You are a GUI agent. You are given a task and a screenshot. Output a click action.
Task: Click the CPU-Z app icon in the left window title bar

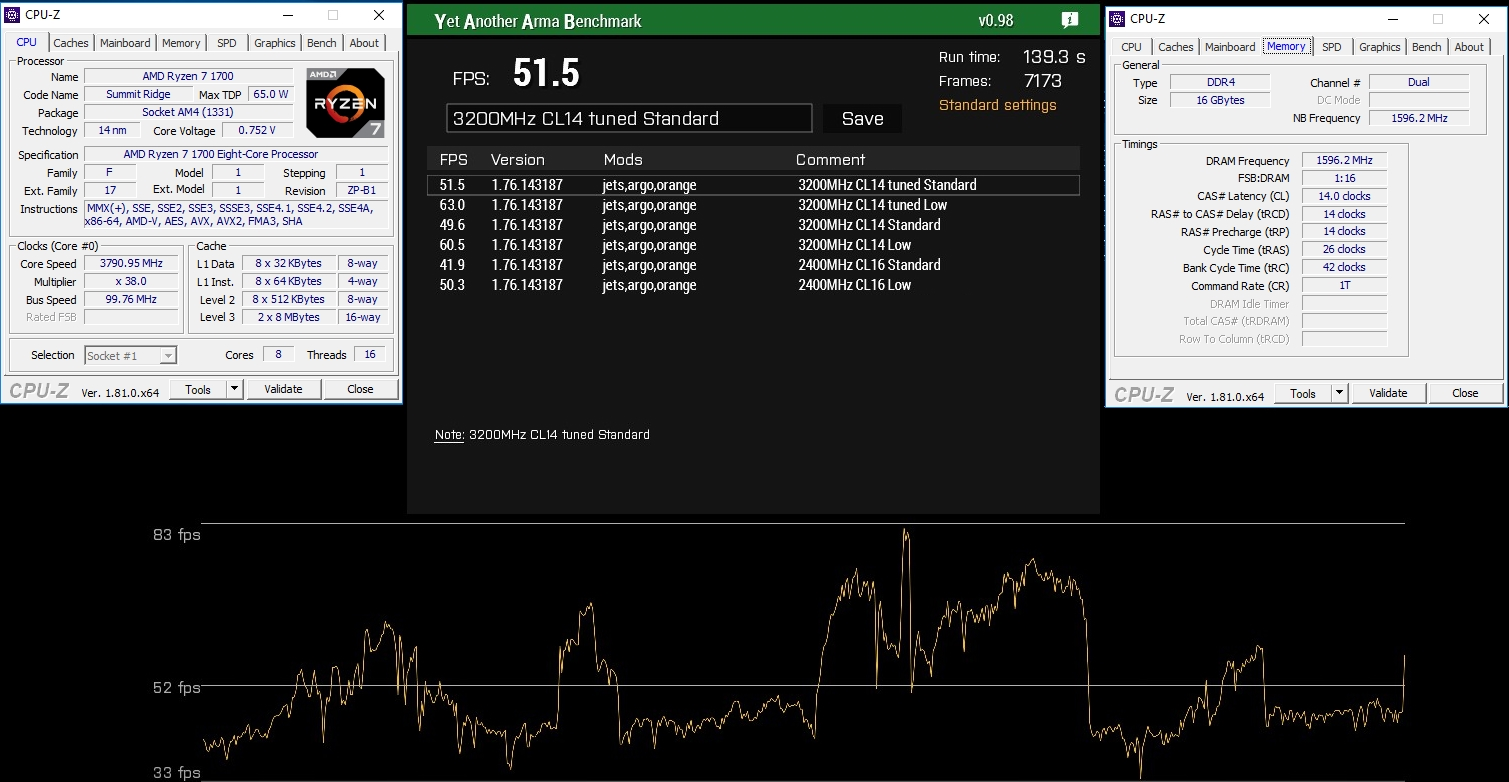12,15
